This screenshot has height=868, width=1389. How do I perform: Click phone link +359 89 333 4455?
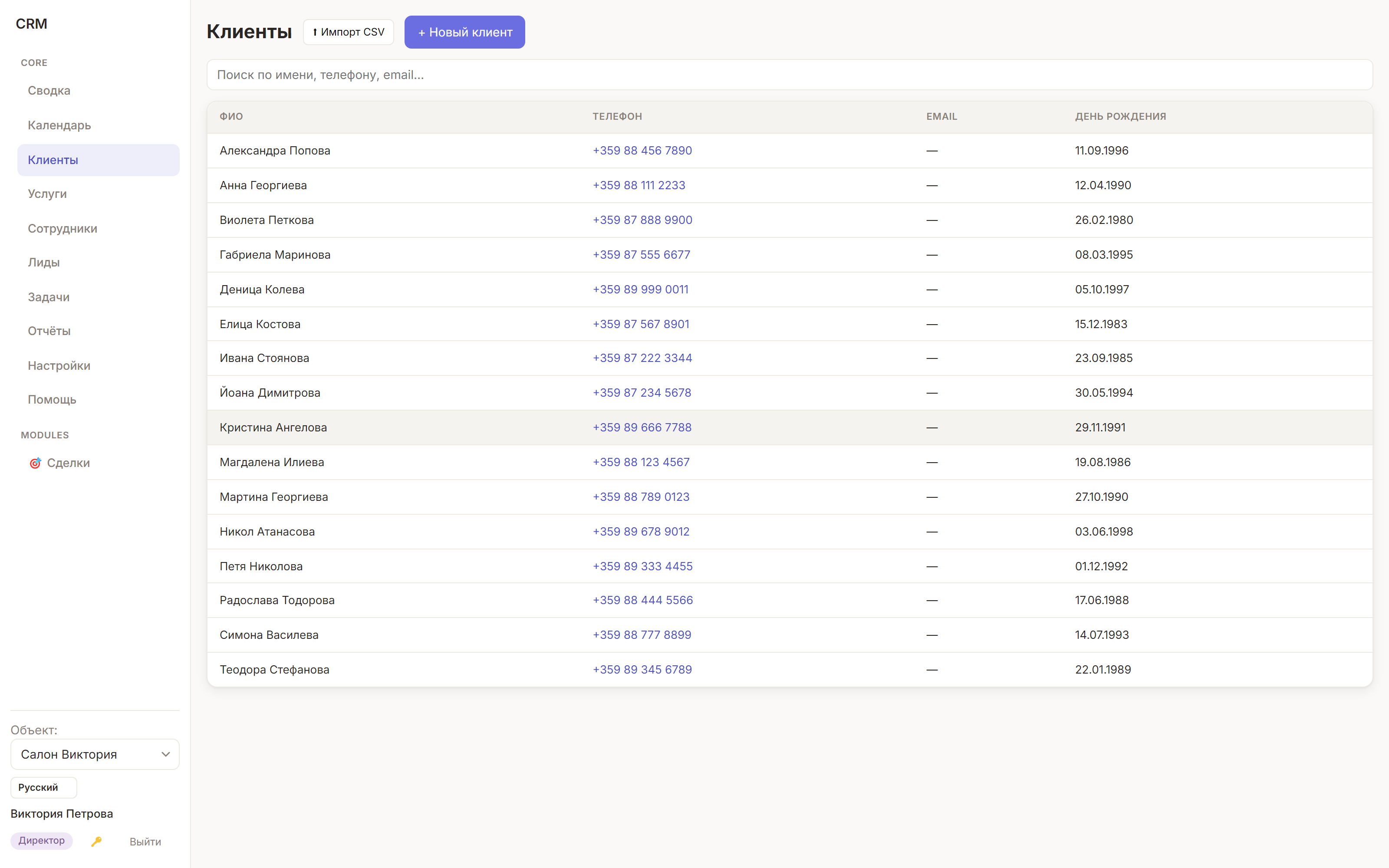(x=642, y=566)
